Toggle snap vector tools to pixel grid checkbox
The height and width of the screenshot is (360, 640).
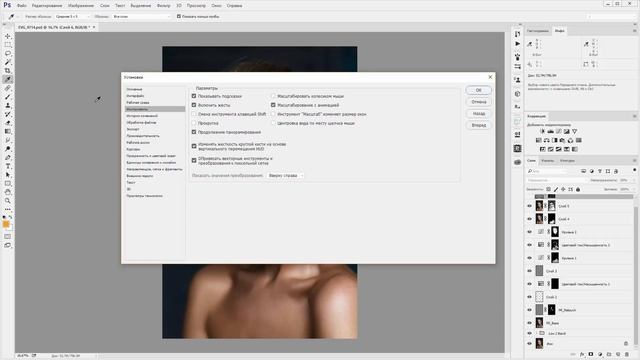point(194,160)
